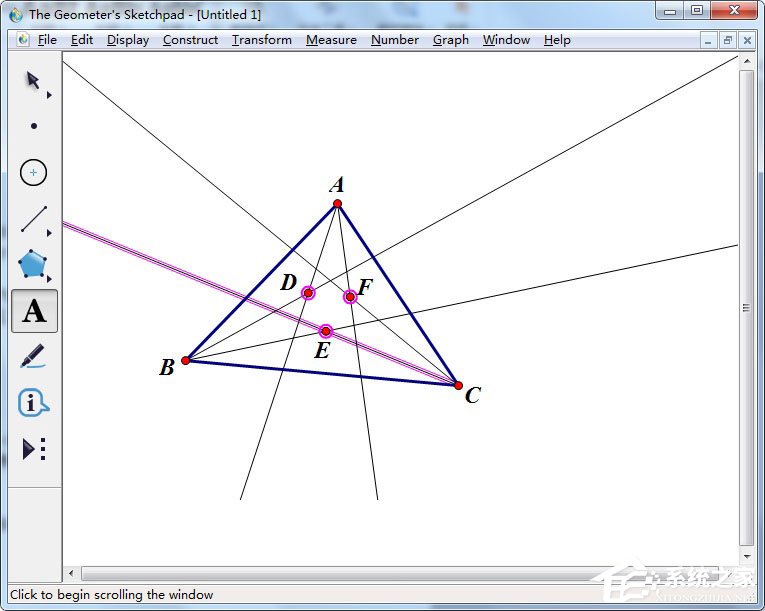
Task: Expand the Selection Arrow tool flyout arrow
Action: pos(49,95)
